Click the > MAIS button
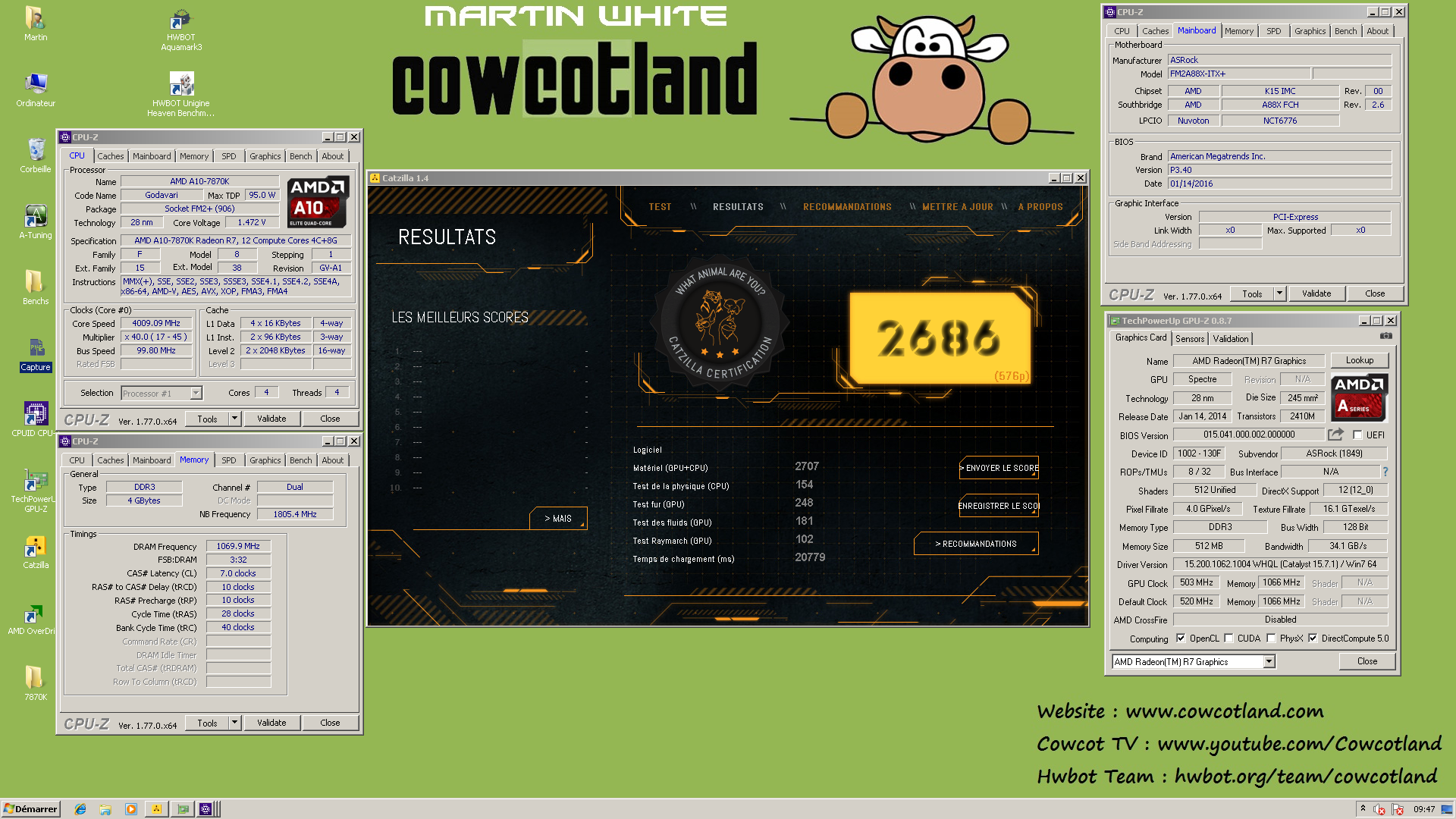Image resolution: width=1456 pixels, height=819 pixels. pos(558,519)
